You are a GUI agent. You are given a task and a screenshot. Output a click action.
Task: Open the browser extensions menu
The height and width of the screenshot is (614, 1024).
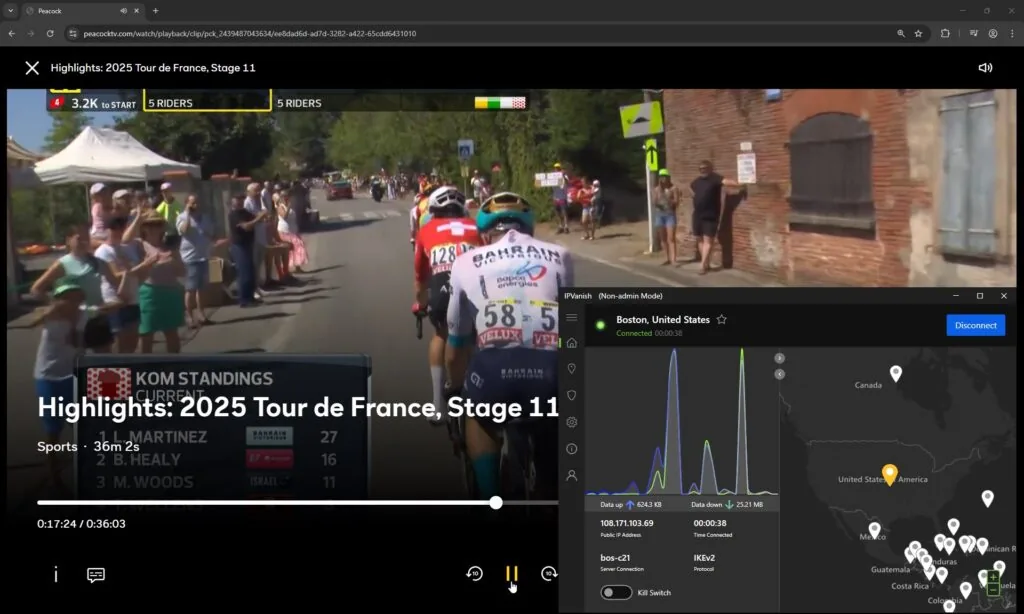click(x=945, y=33)
